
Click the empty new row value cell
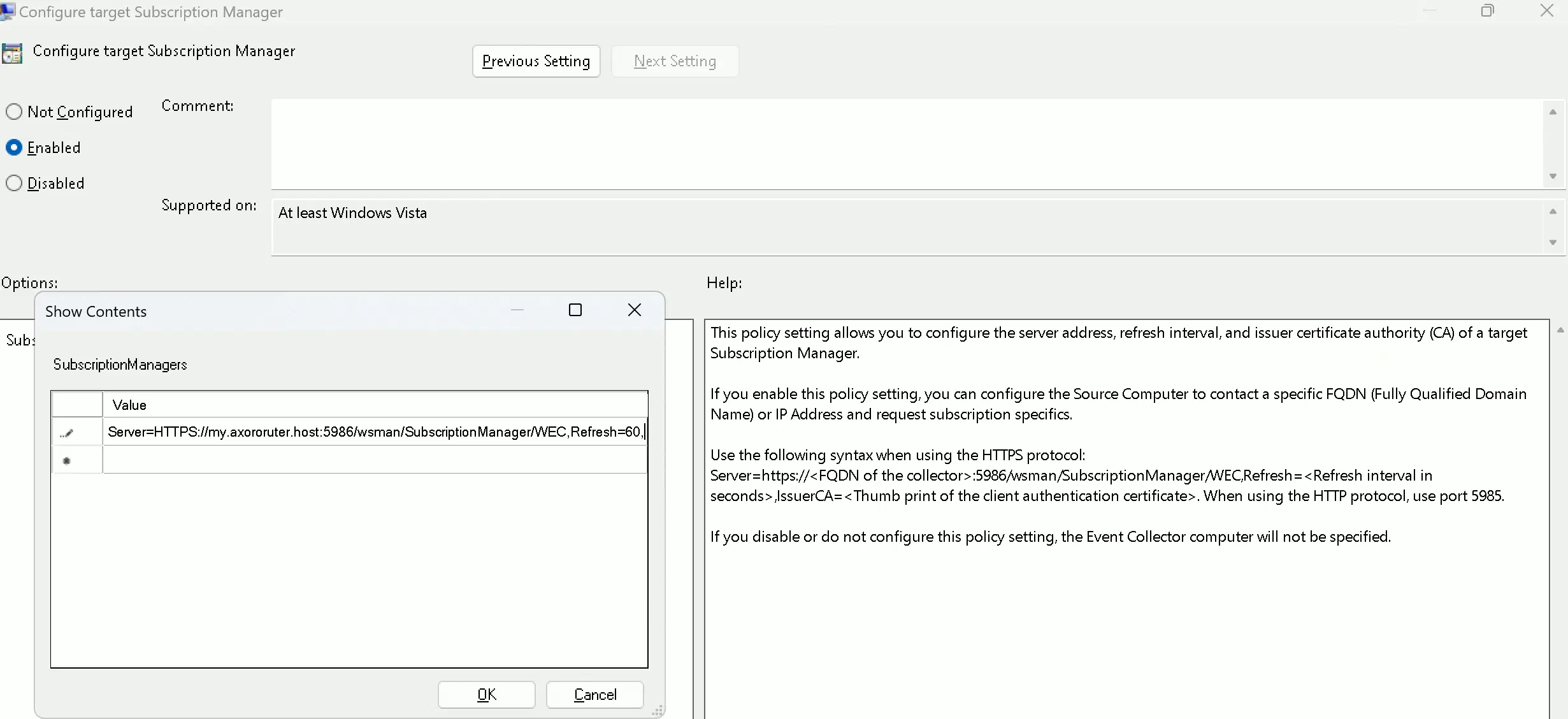(x=375, y=460)
